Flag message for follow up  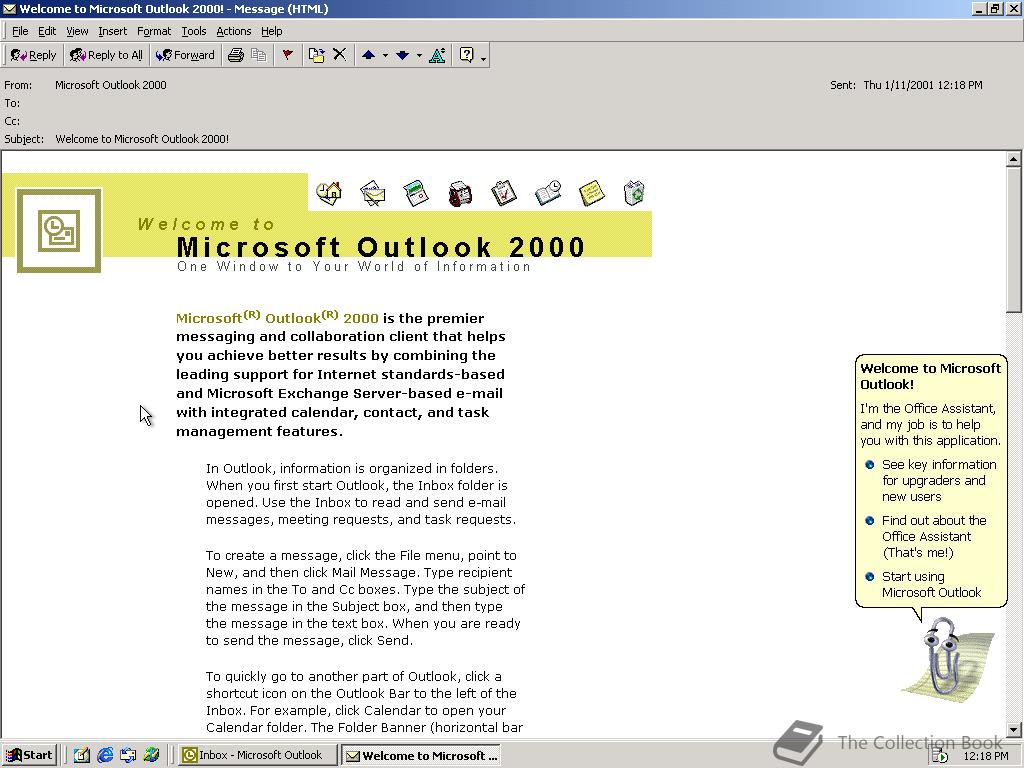(x=287, y=56)
